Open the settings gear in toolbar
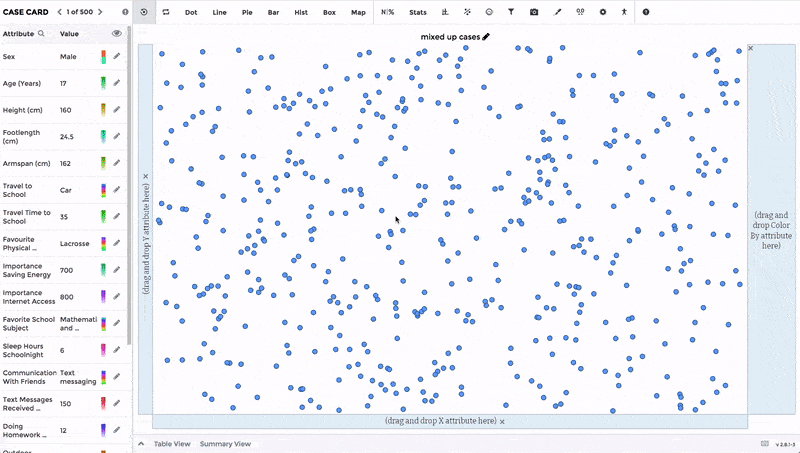This screenshot has width=800, height=453. [603, 12]
